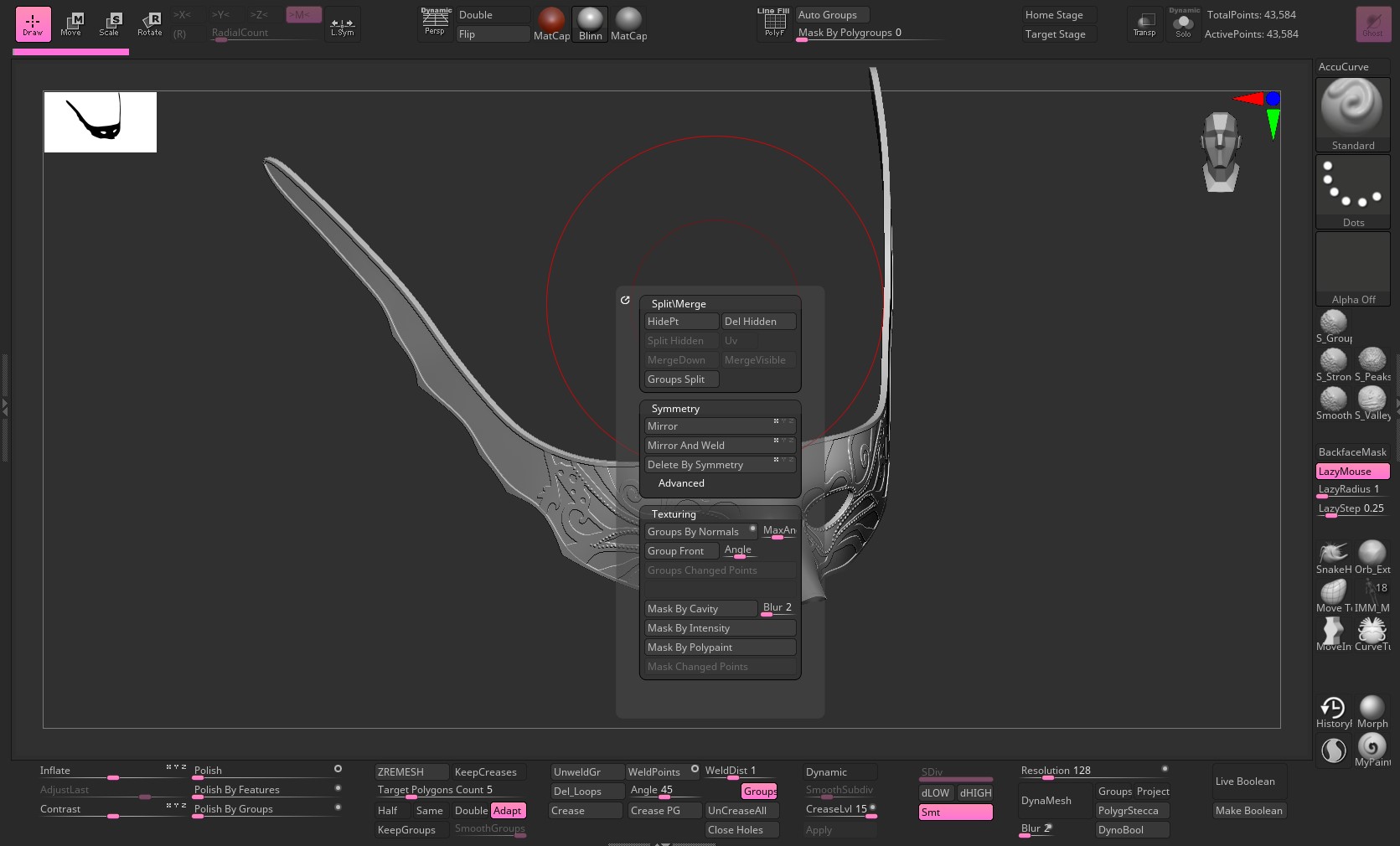The image size is (1400, 846).
Task: Toggle the Flip display option
Action: click(493, 34)
